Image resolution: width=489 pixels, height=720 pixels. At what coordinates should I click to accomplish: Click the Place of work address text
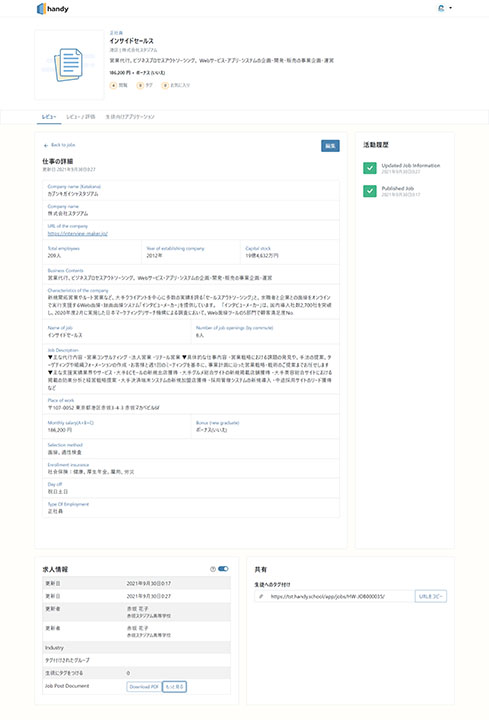click(x=103, y=407)
